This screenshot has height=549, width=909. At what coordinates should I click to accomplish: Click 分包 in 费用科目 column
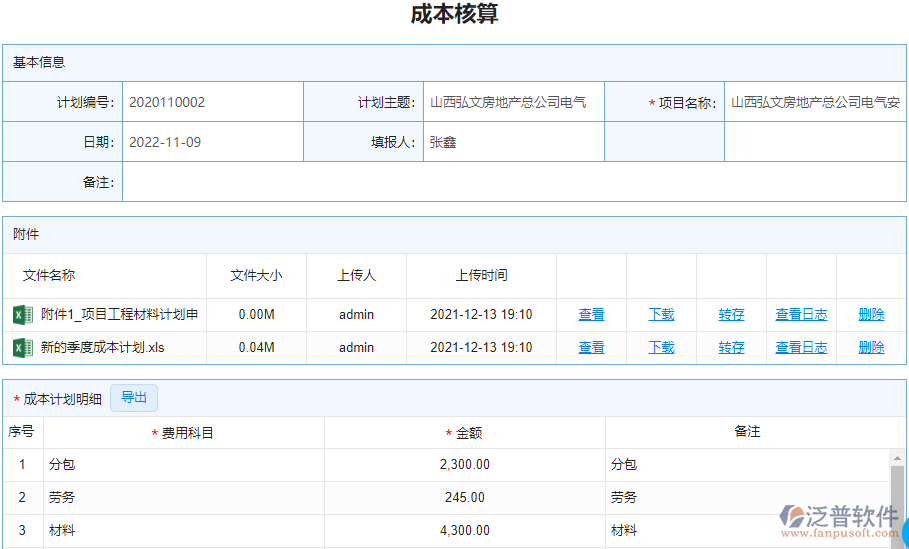(x=62, y=465)
